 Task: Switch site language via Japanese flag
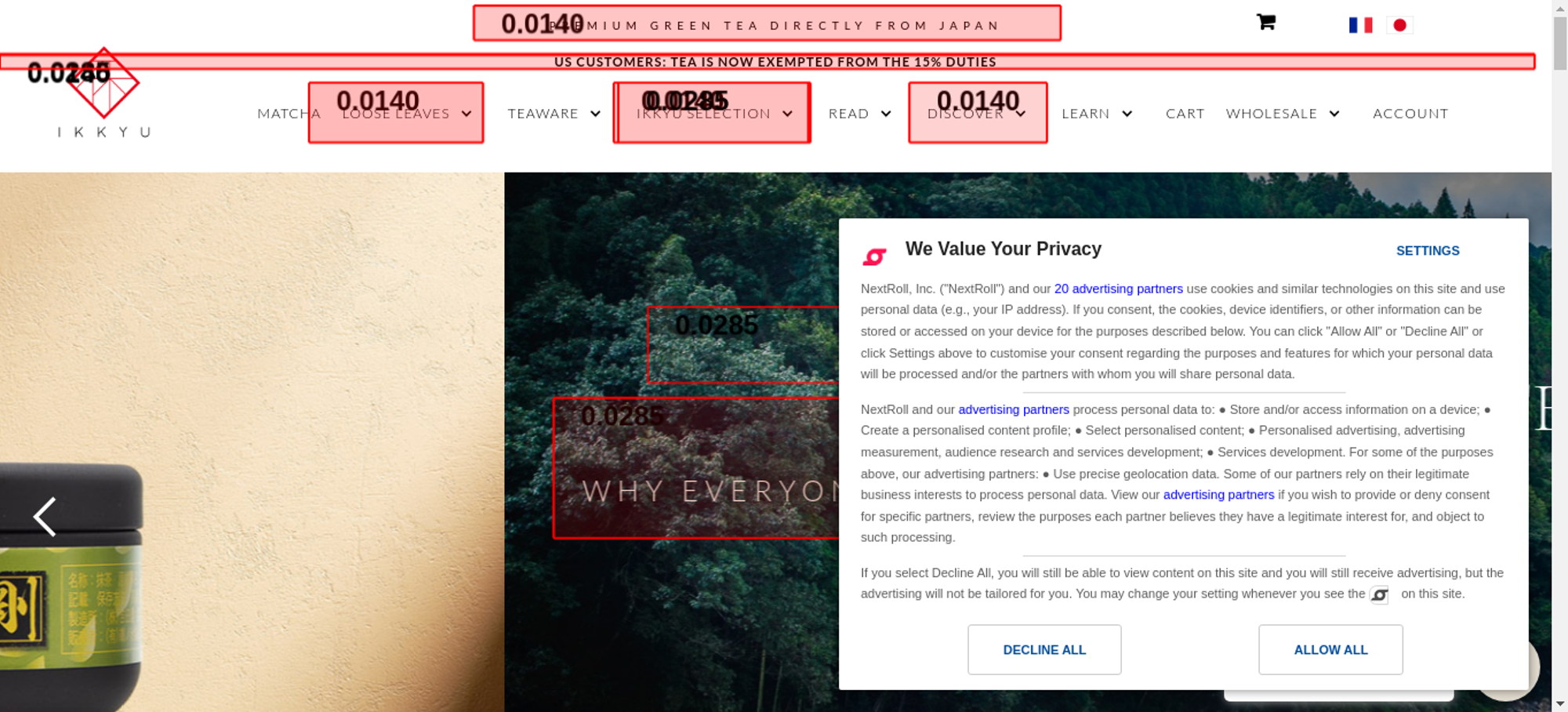click(x=1399, y=25)
